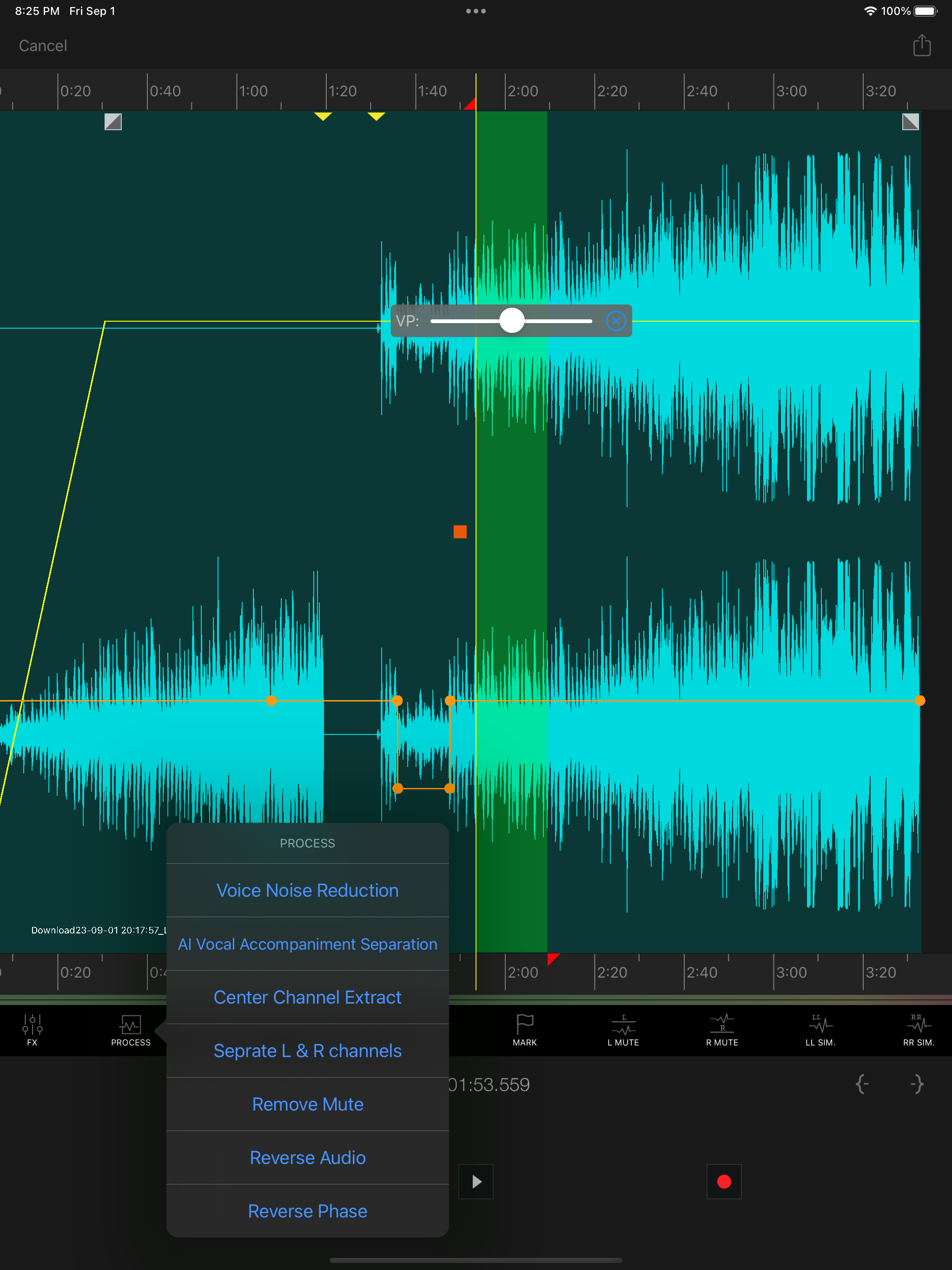952x1270 pixels.
Task: Open the share export icon
Action: coord(922,45)
